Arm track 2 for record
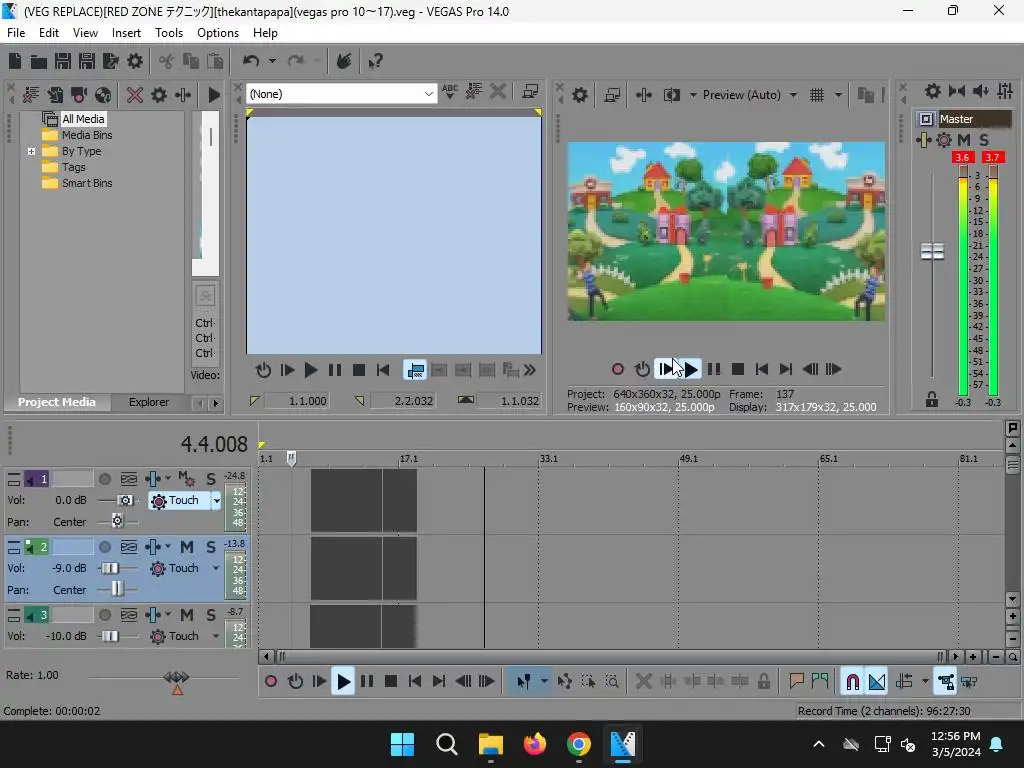 [x=104, y=547]
